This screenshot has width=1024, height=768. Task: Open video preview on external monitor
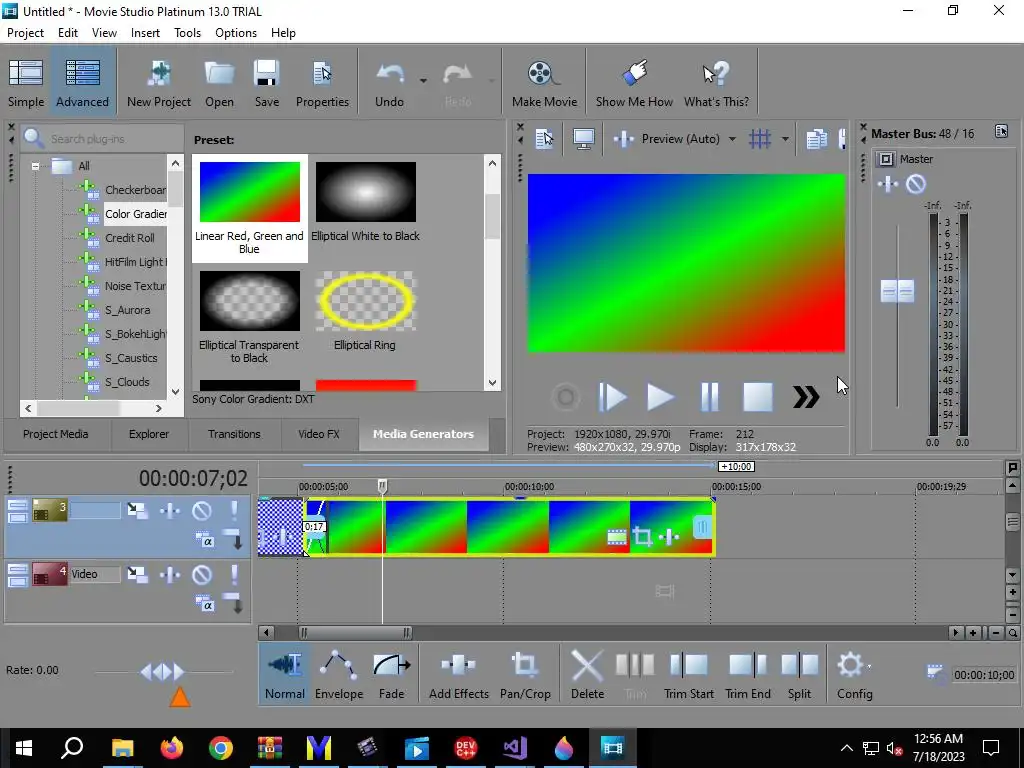583,138
